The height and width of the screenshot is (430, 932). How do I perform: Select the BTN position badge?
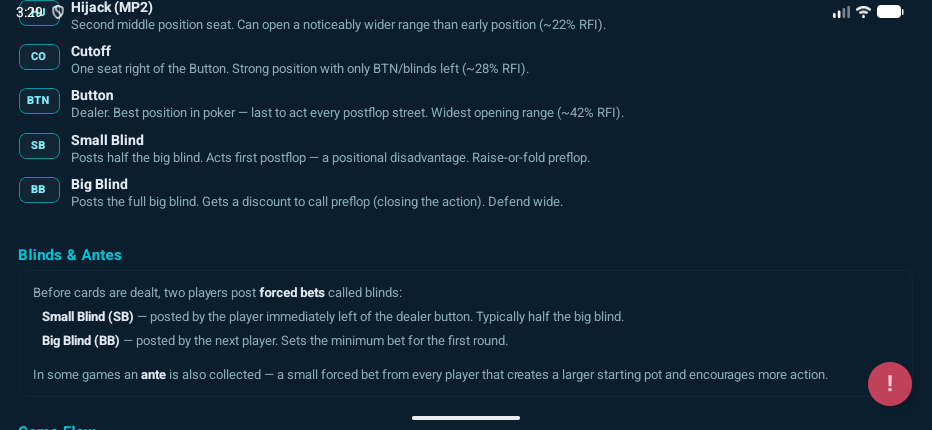pyautogui.click(x=39, y=101)
